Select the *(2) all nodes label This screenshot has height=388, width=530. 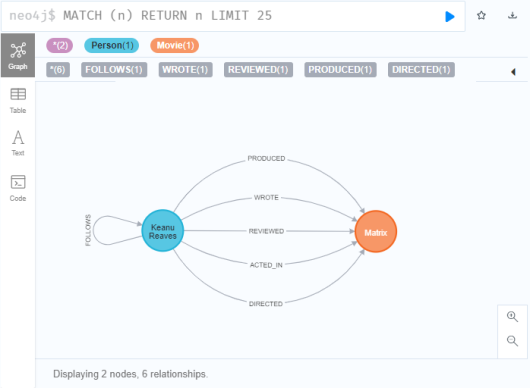59,45
